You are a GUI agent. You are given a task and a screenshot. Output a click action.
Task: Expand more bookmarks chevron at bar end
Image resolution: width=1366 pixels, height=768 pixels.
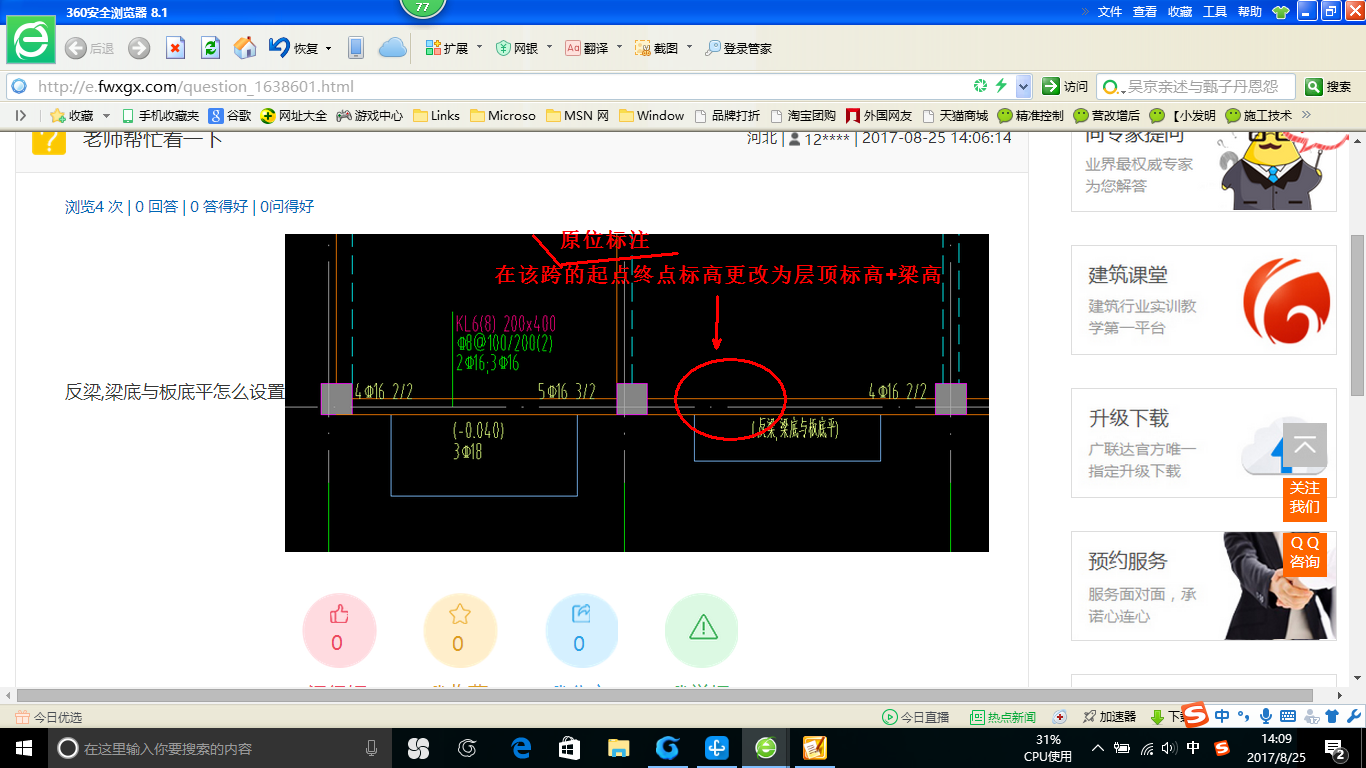pos(1306,115)
